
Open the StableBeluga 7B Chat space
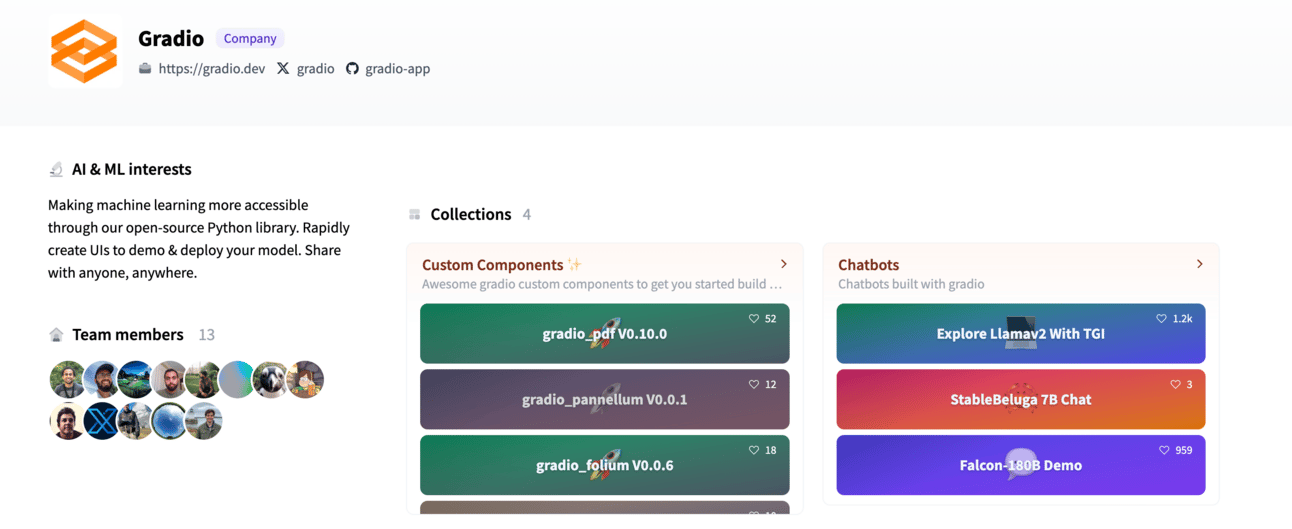click(1020, 400)
